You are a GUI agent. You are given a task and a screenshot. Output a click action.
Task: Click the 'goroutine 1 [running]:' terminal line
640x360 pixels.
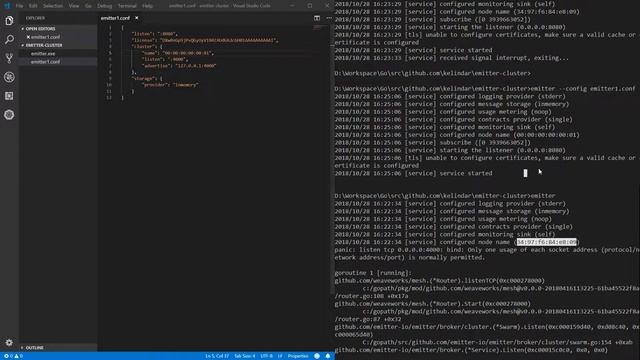point(373,273)
